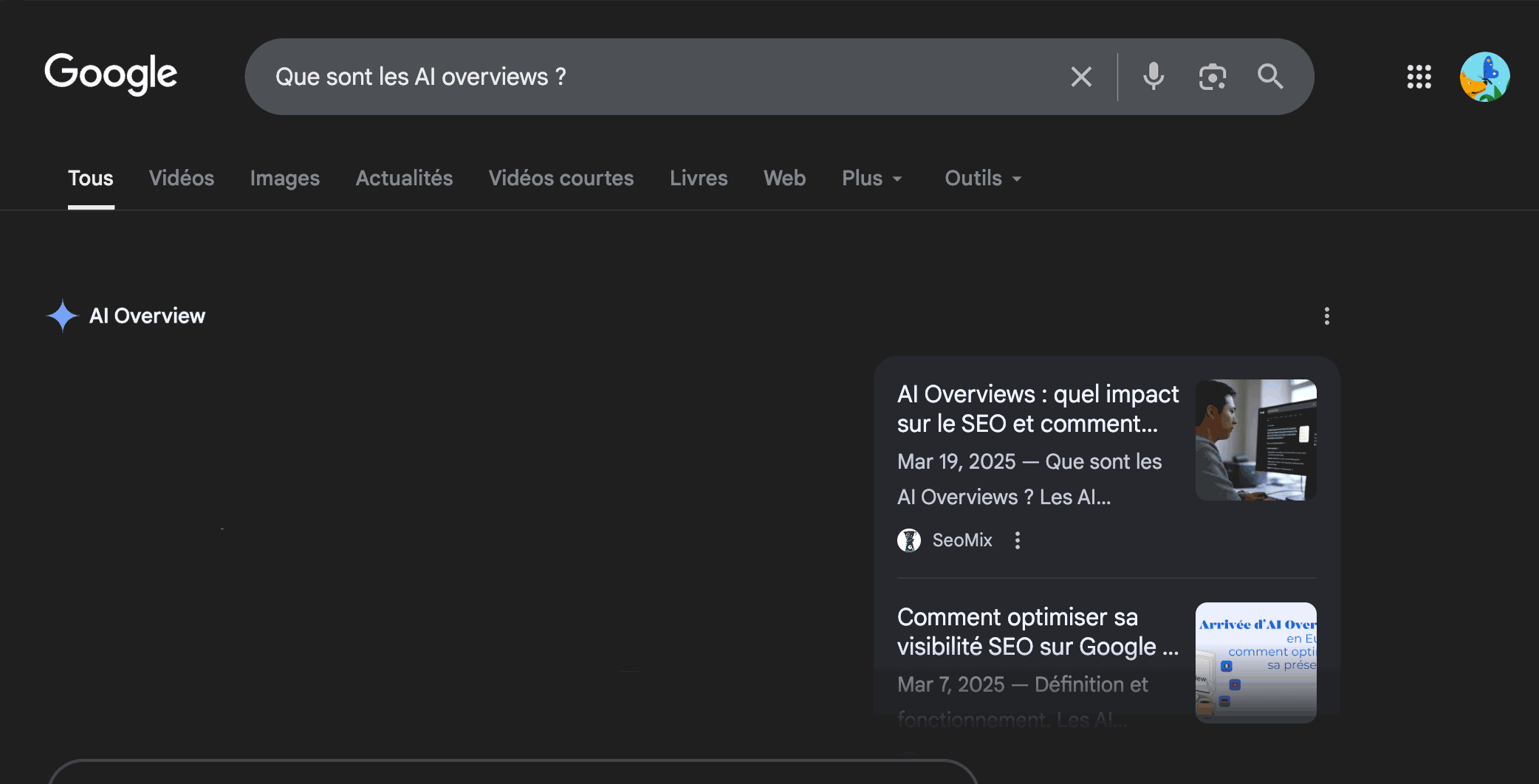Clear the search query with the X icon

click(1081, 77)
